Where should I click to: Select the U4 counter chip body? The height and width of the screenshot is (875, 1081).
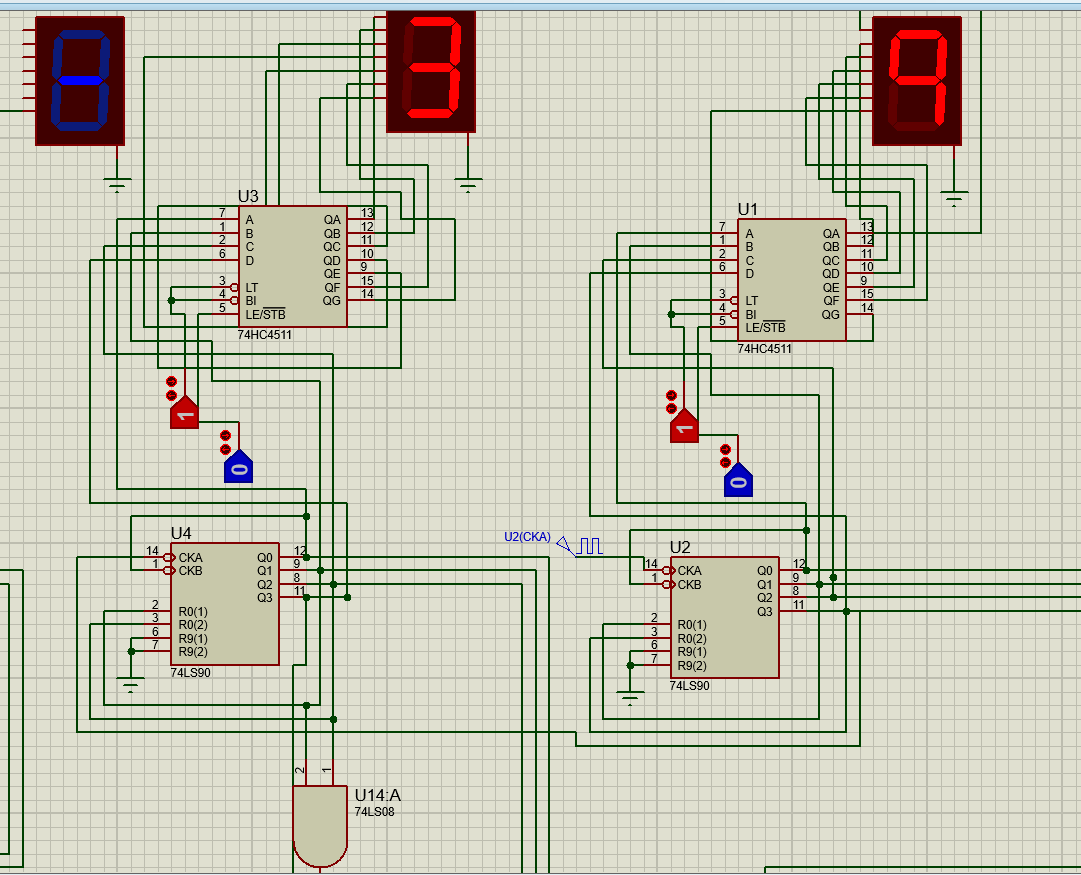(x=225, y=604)
